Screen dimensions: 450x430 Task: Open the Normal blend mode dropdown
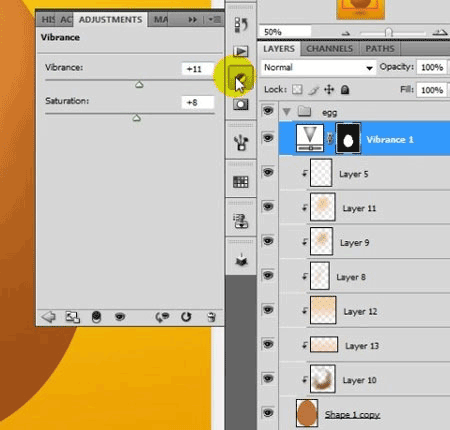click(x=318, y=68)
